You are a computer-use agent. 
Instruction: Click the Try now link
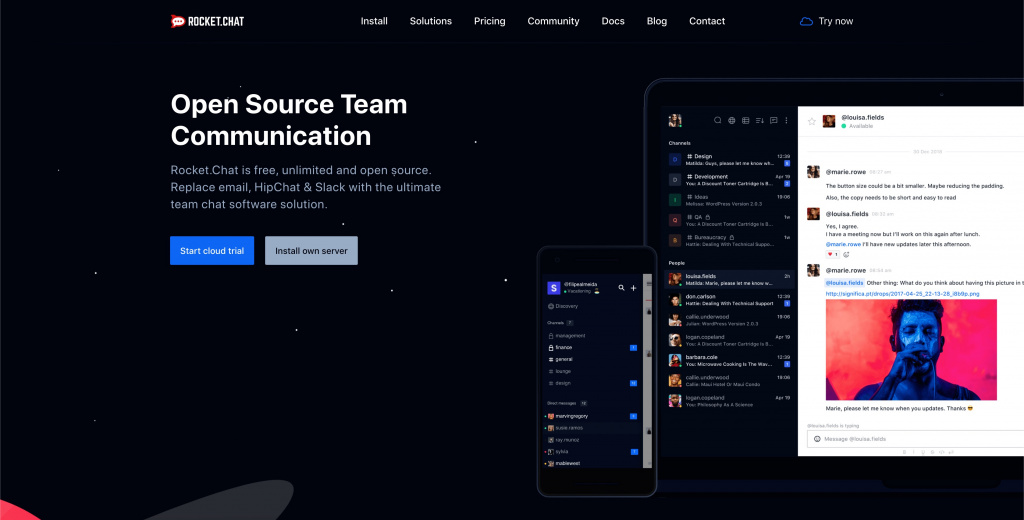835,21
